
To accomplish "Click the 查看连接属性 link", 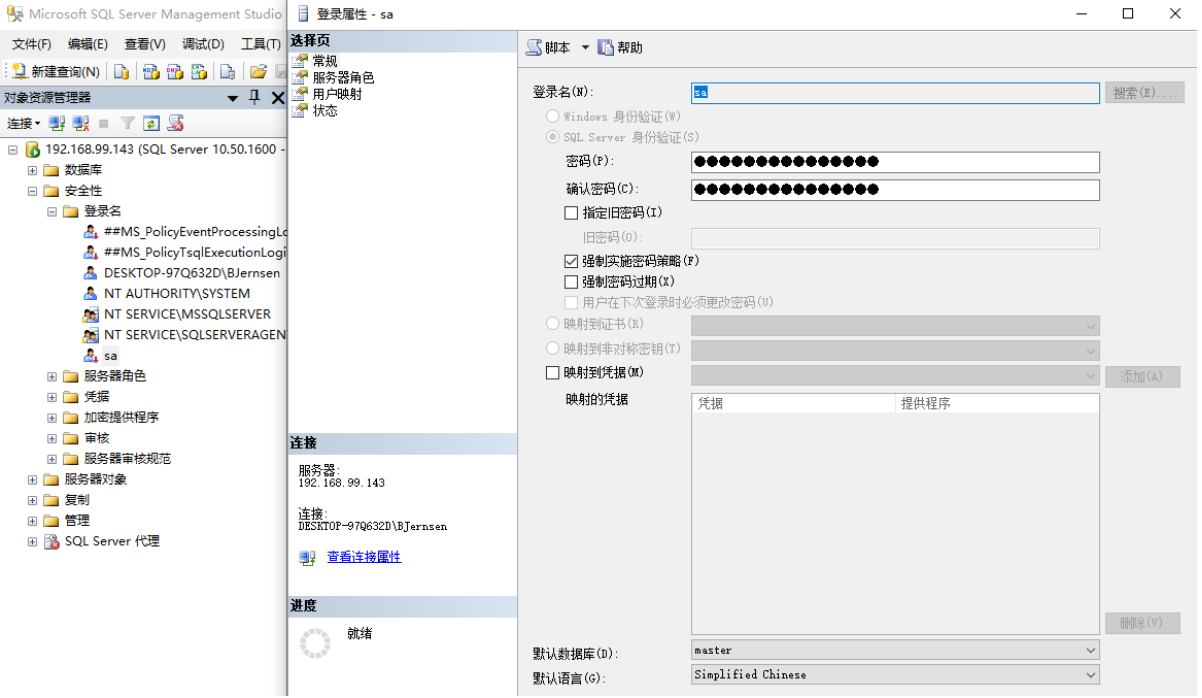I will [x=364, y=557].
